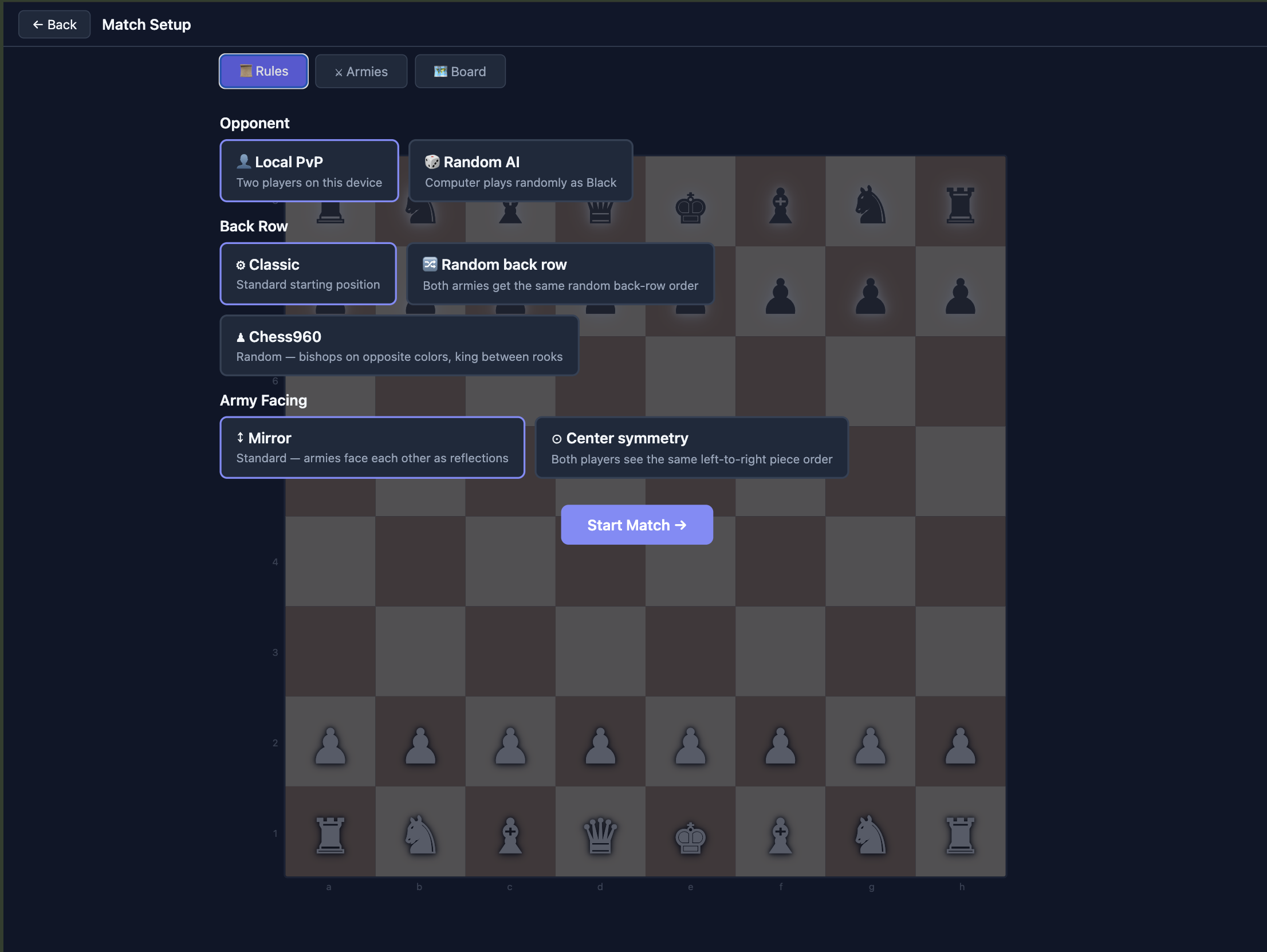The height and width of the screenshot is (952, 1267).
Task: Click the white rook on a1
Action: (x=330, y=835)
